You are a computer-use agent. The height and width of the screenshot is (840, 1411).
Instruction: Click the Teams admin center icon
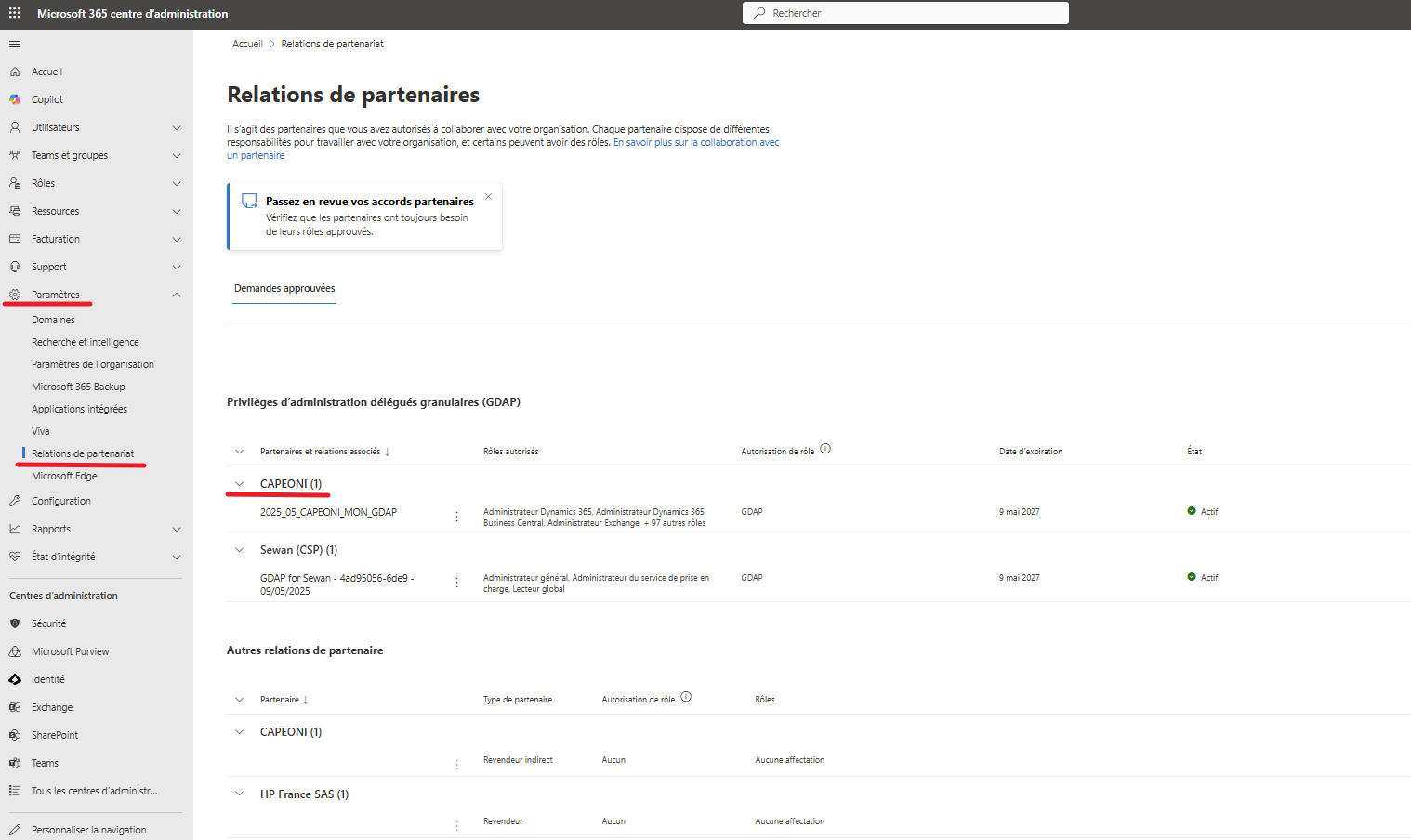(x=15, y=763)
